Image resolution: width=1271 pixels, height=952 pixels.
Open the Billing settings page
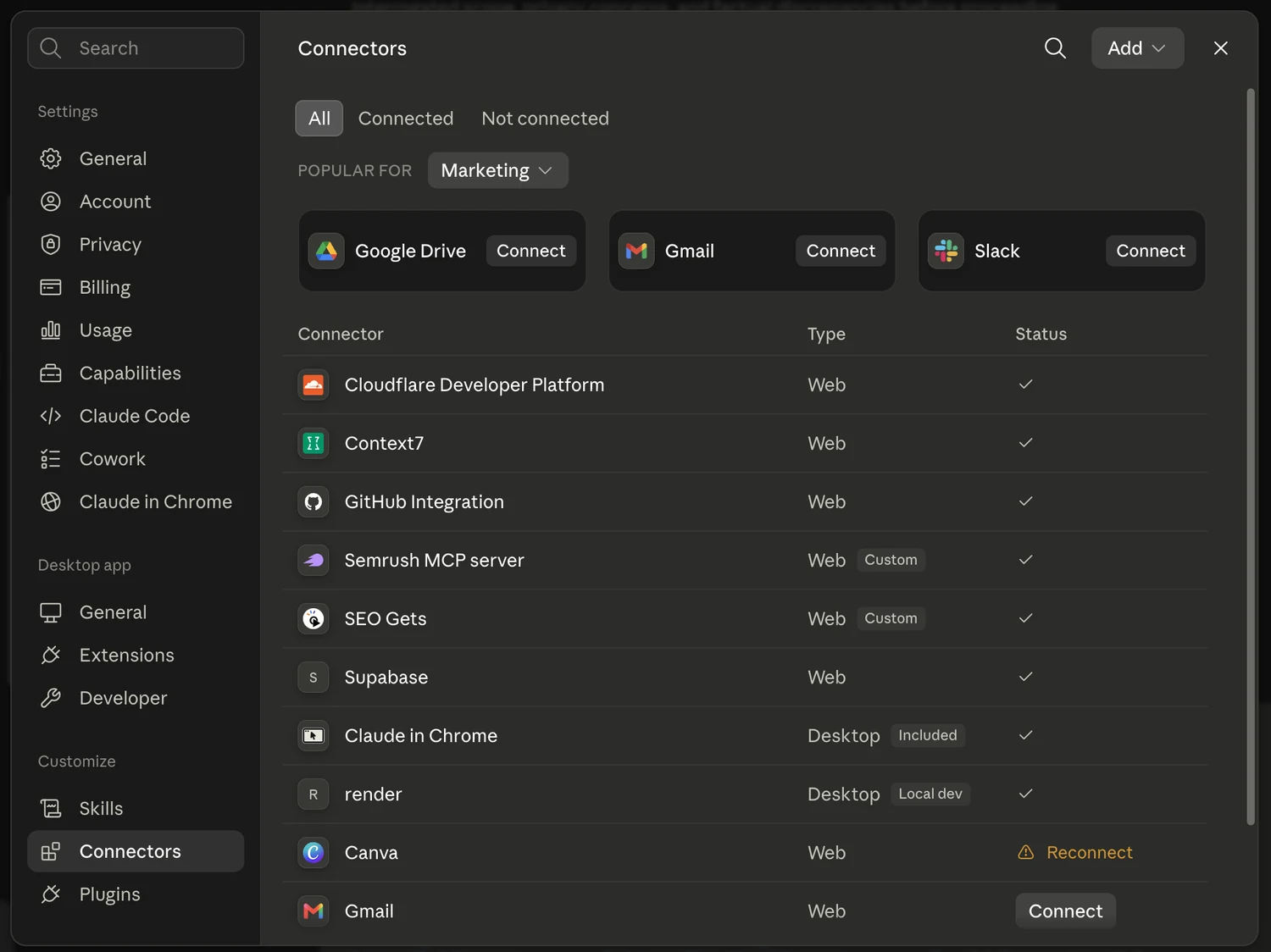pos(136,287)
